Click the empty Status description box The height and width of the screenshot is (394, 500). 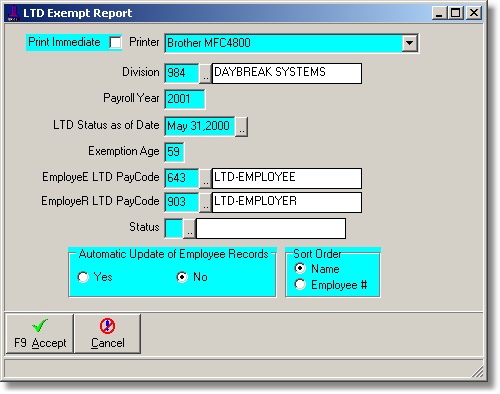pos(271,228)
